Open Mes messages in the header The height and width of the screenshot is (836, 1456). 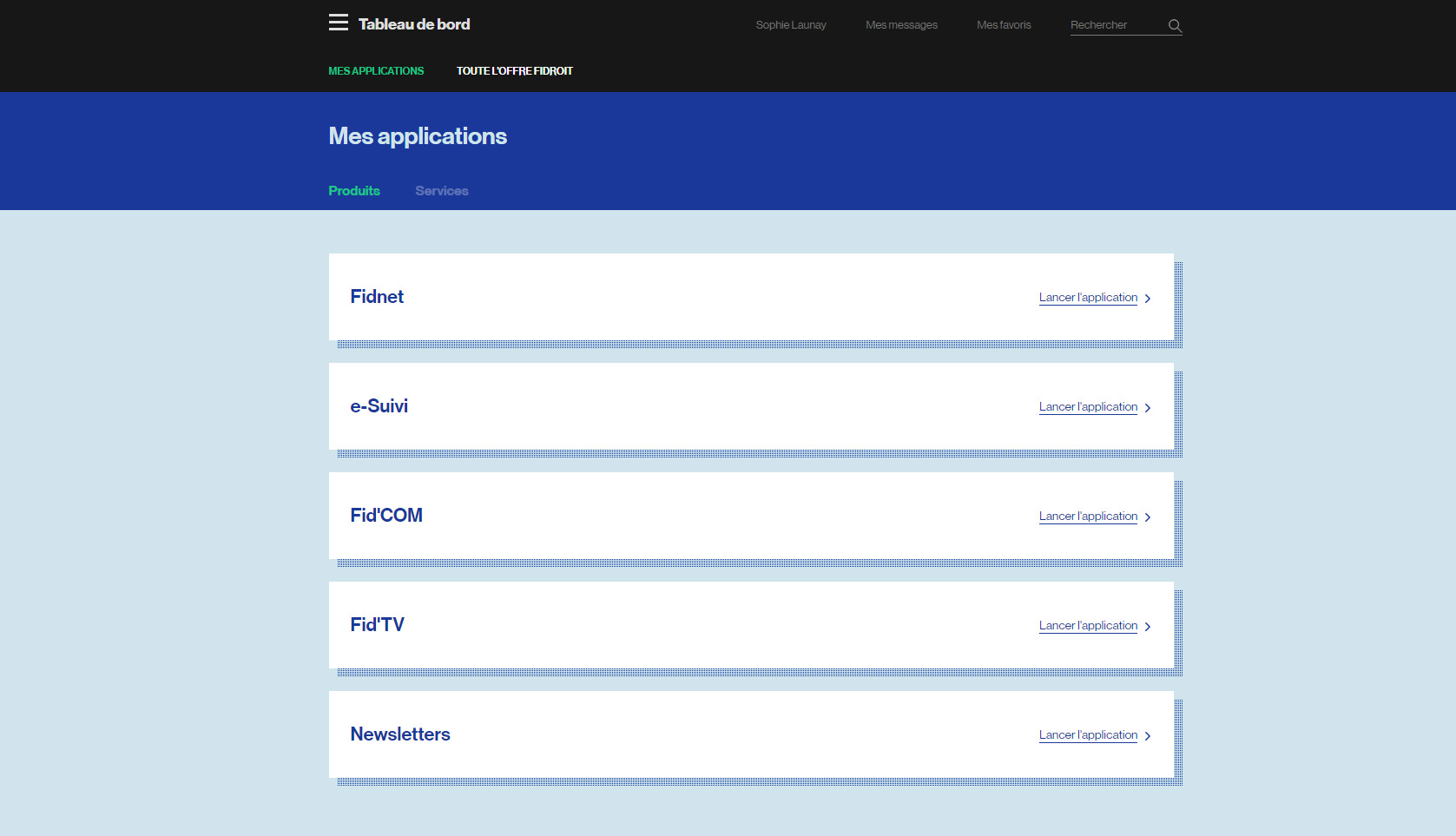tap(901, 25)
